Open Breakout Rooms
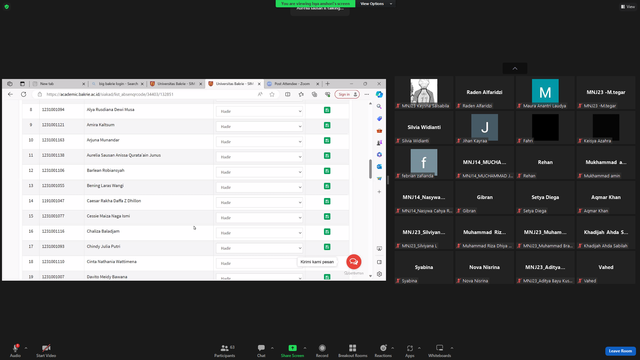 pyautogui.click(x=353, y=350)
